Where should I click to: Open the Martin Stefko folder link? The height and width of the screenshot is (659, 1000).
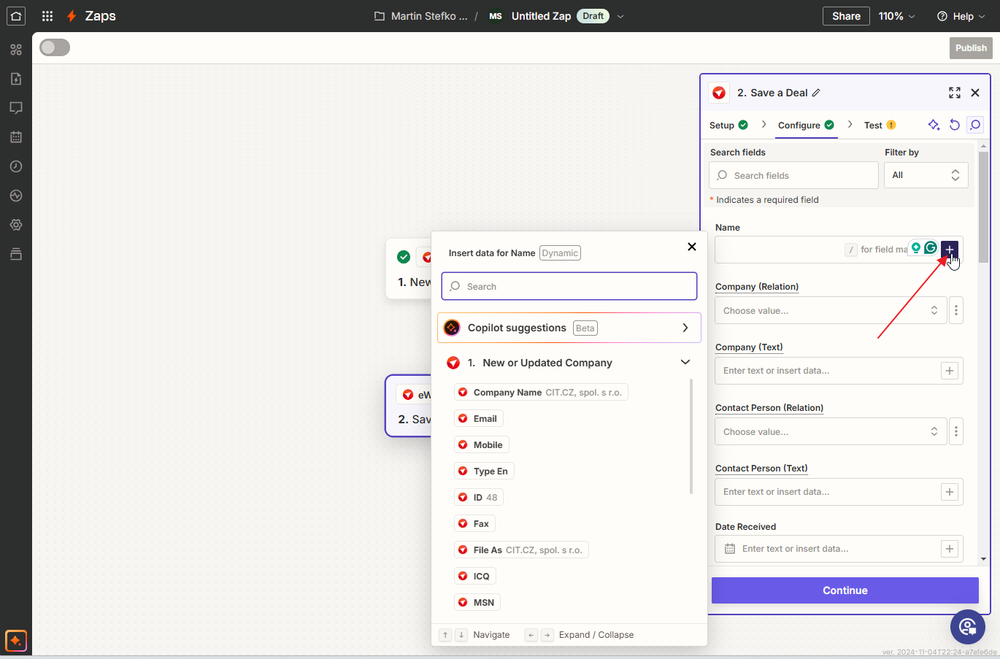pos(421,16)
